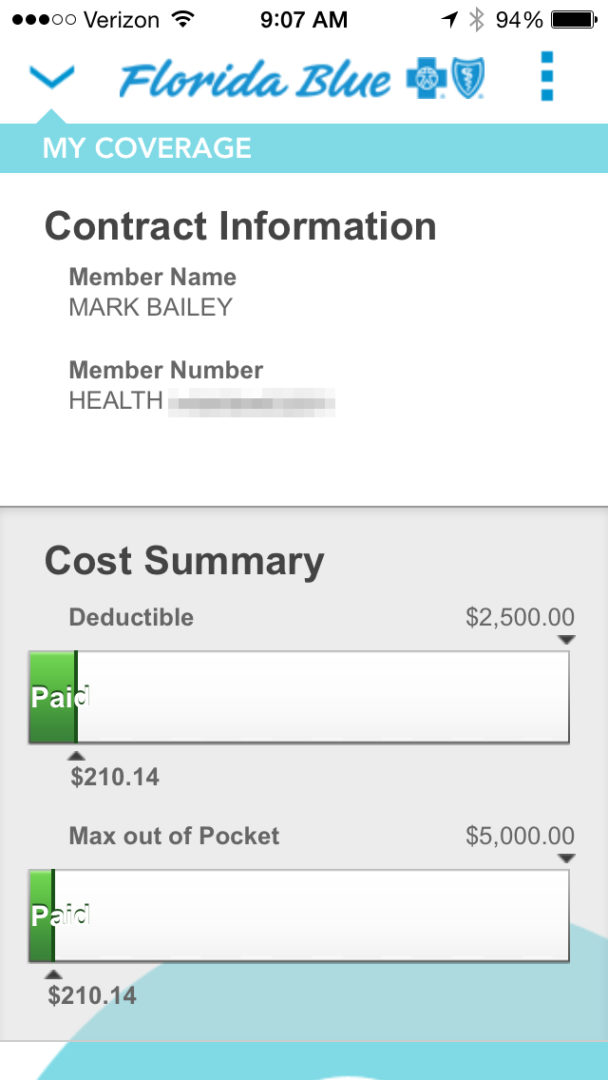Open the Cost Summary section

point(183,561)
